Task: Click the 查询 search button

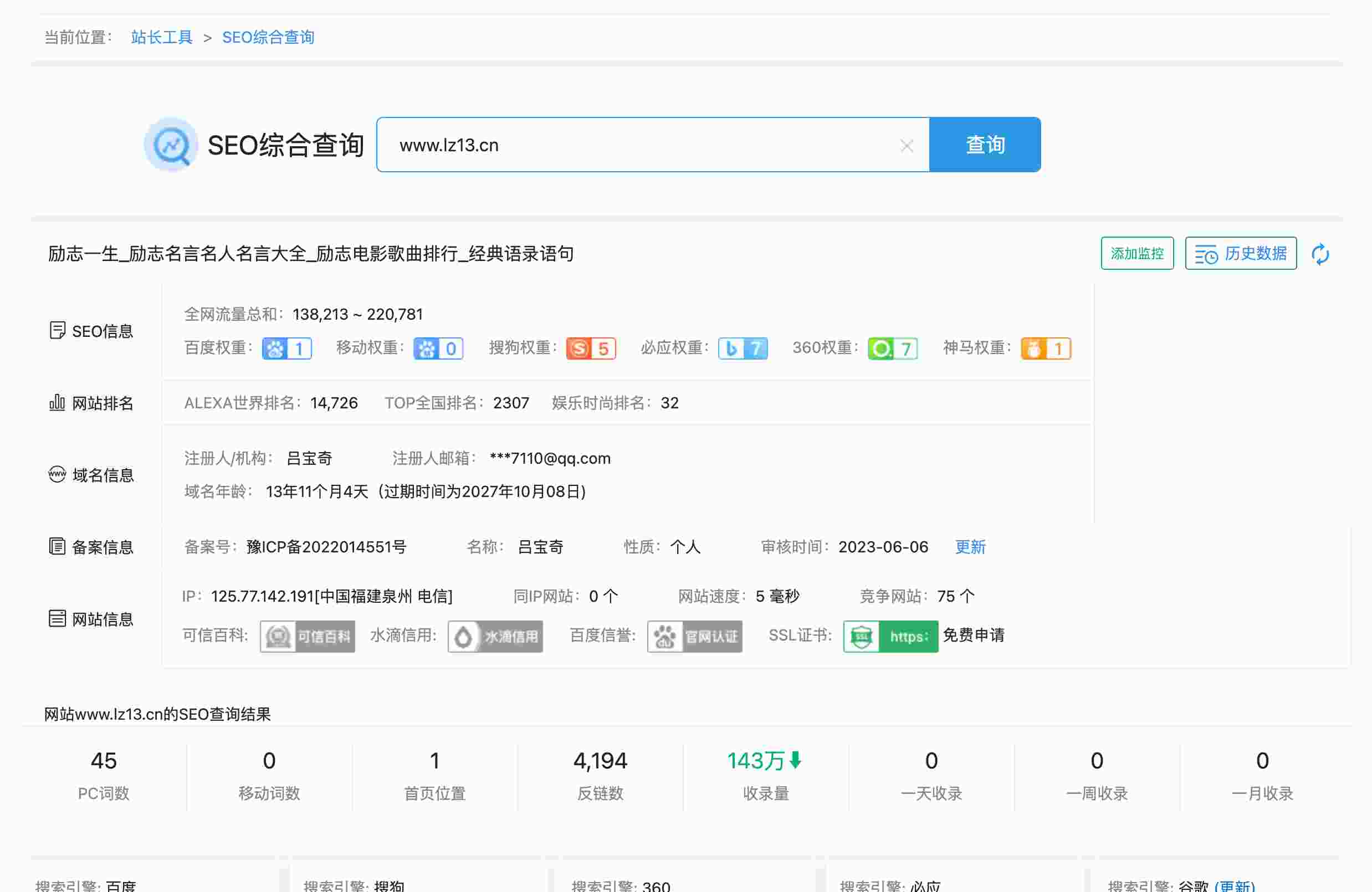Action: point(985,145)
